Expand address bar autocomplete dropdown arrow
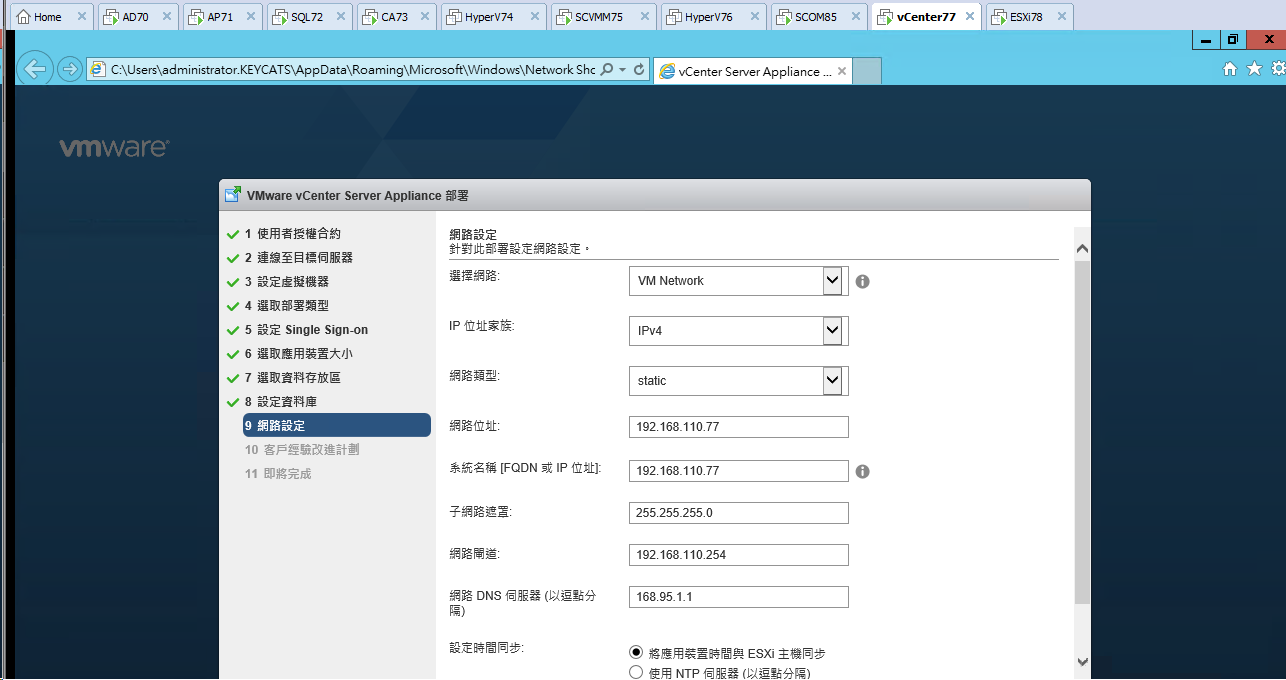The width and height of the screenshot is (1286, 680). (622, 70)
